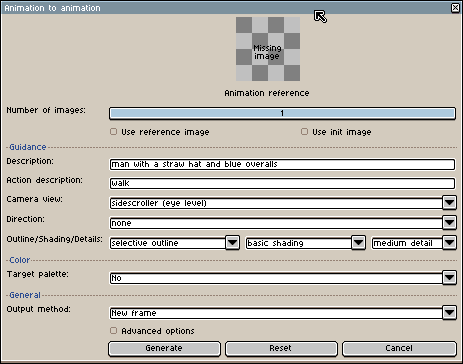463x364 pixels.
Task: Click the Missing image animation reference thumbnail
Action: click(268, 49)
